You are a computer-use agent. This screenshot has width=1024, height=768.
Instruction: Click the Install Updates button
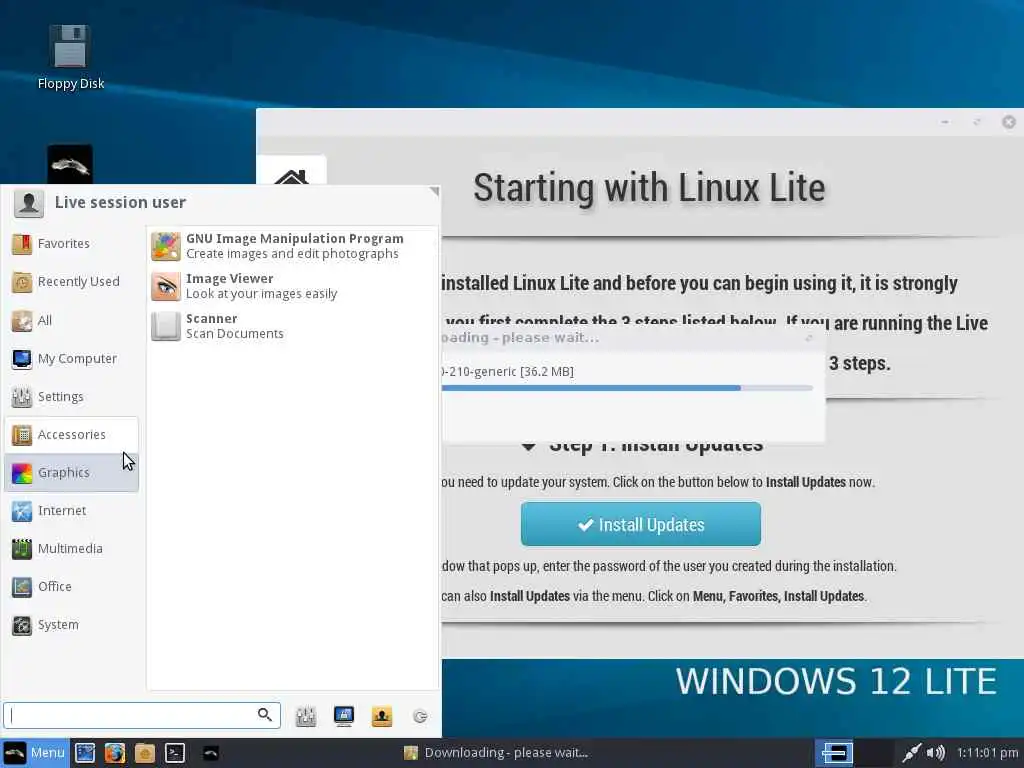click(x=641, y=524)
